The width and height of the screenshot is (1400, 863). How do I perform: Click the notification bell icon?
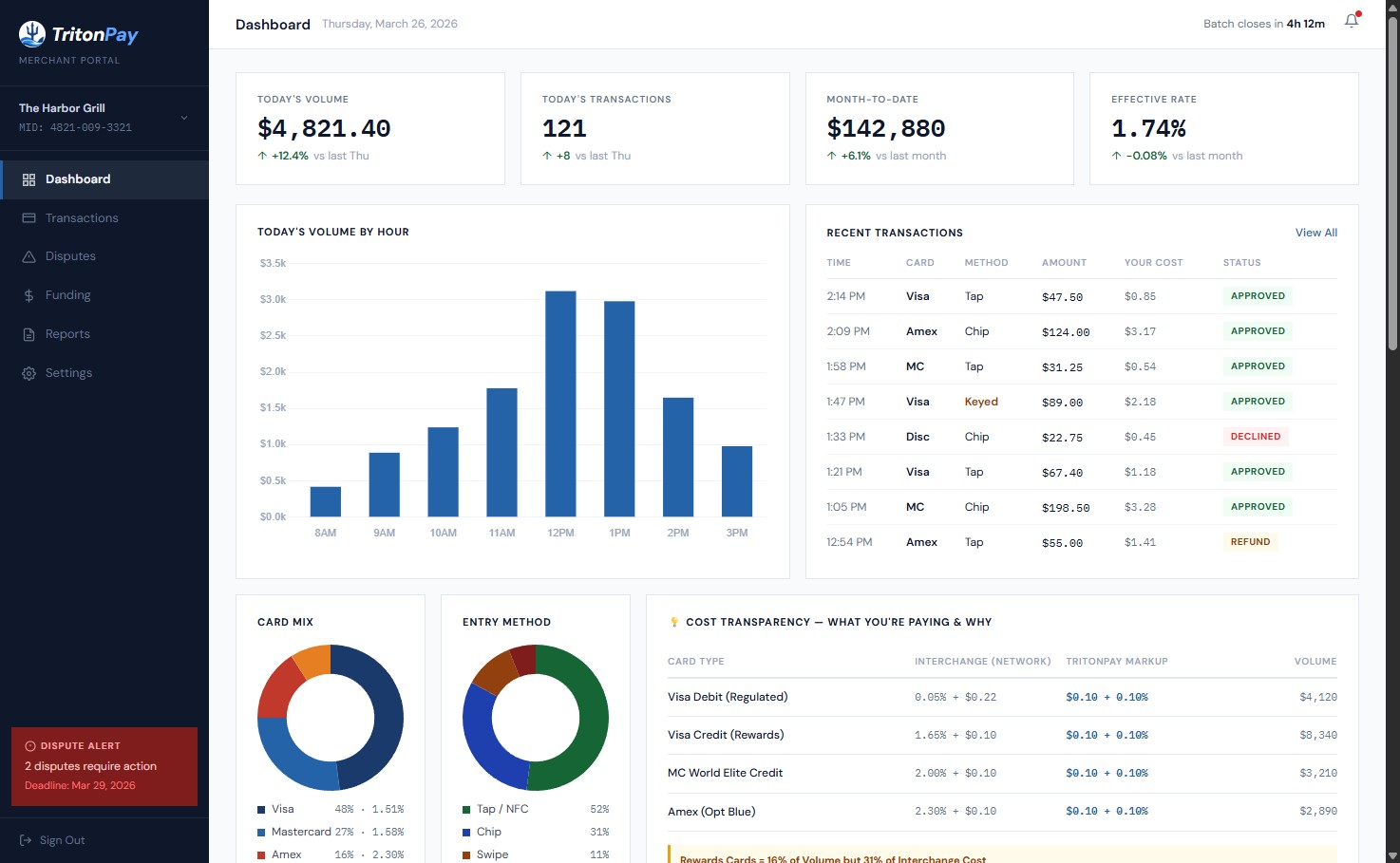[1351, 21]
